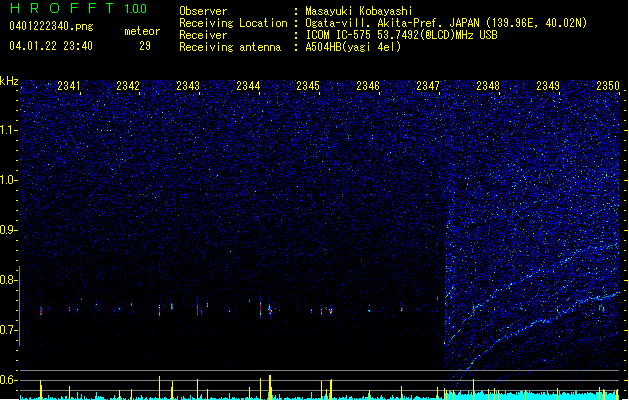Screen dimensions: 629x400
Task: Click the observer name Masayuki Kobayashi
Action: (359, 11)
